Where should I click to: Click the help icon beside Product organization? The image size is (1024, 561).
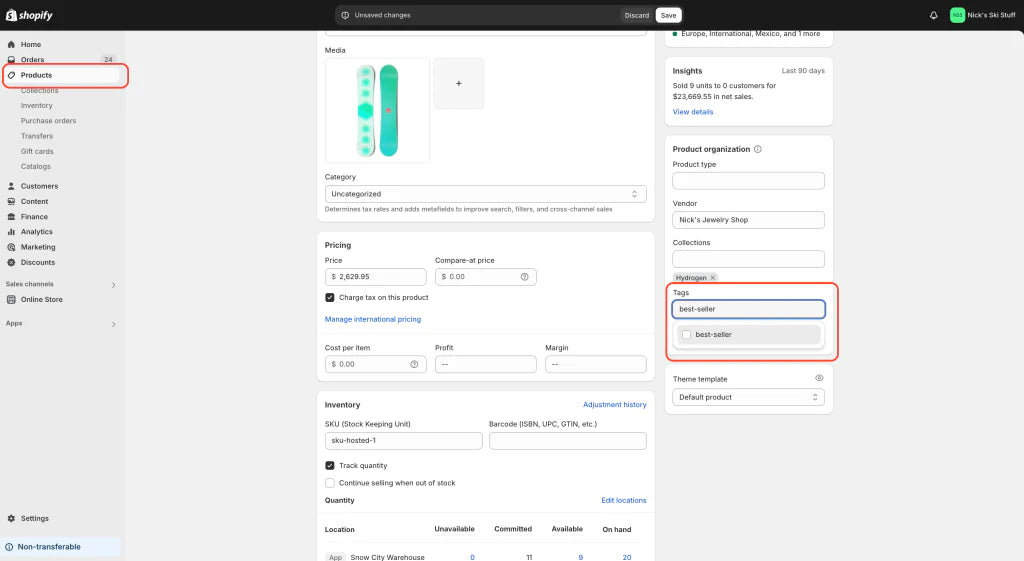coord(758,149)
